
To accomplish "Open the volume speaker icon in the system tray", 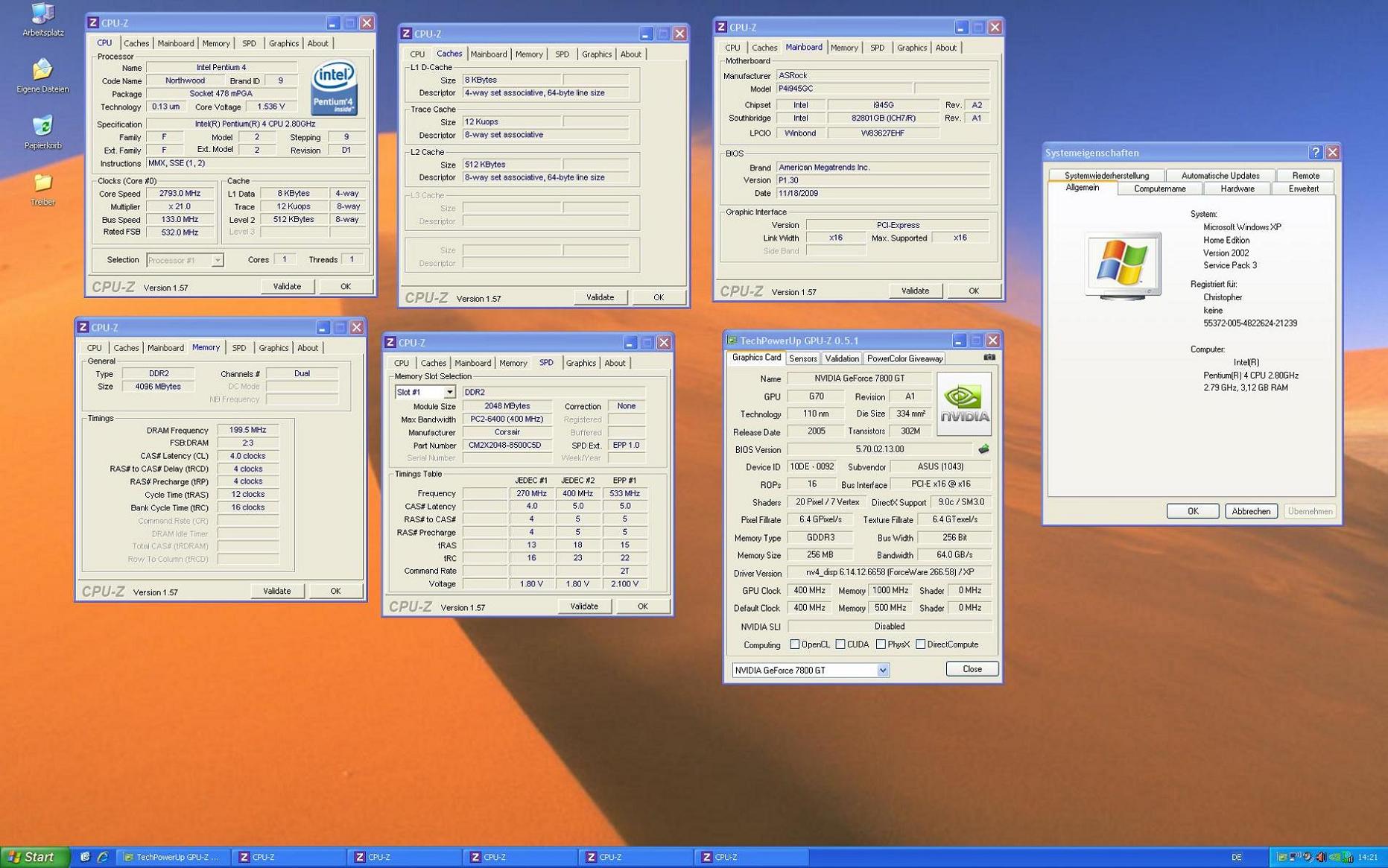I will point(1321,857).
